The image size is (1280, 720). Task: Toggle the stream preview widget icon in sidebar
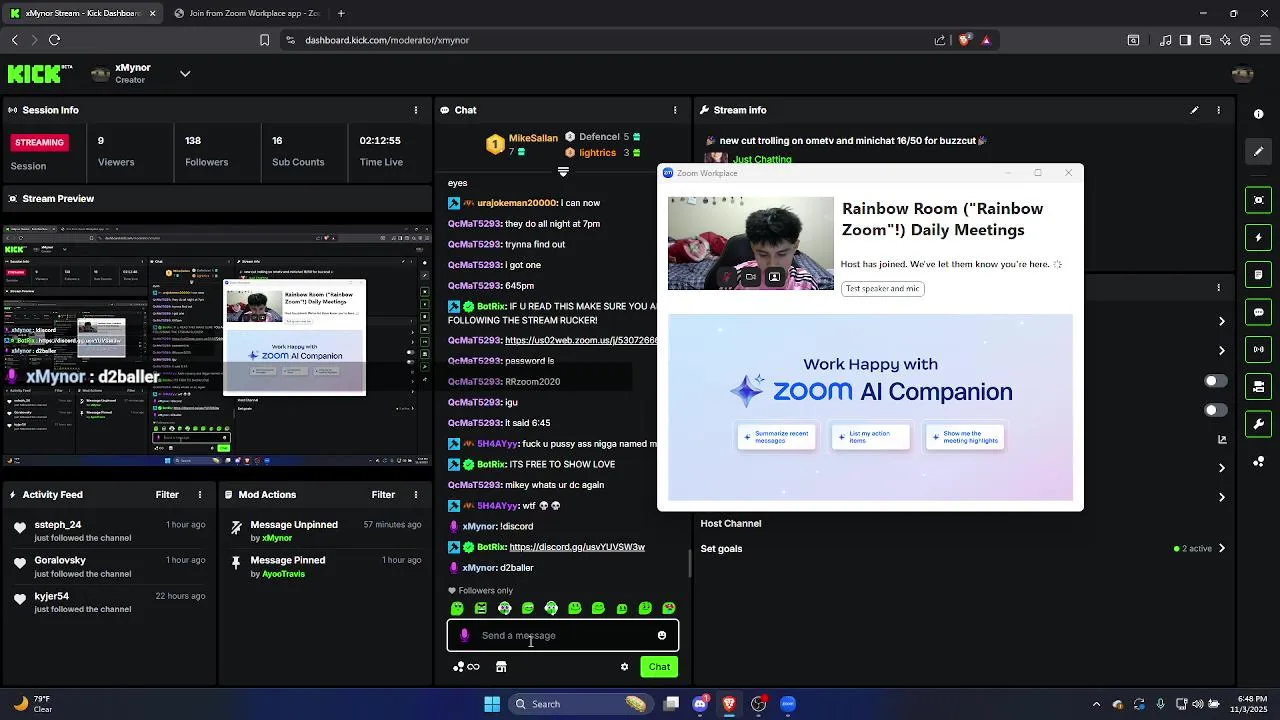click(1259, 200)
